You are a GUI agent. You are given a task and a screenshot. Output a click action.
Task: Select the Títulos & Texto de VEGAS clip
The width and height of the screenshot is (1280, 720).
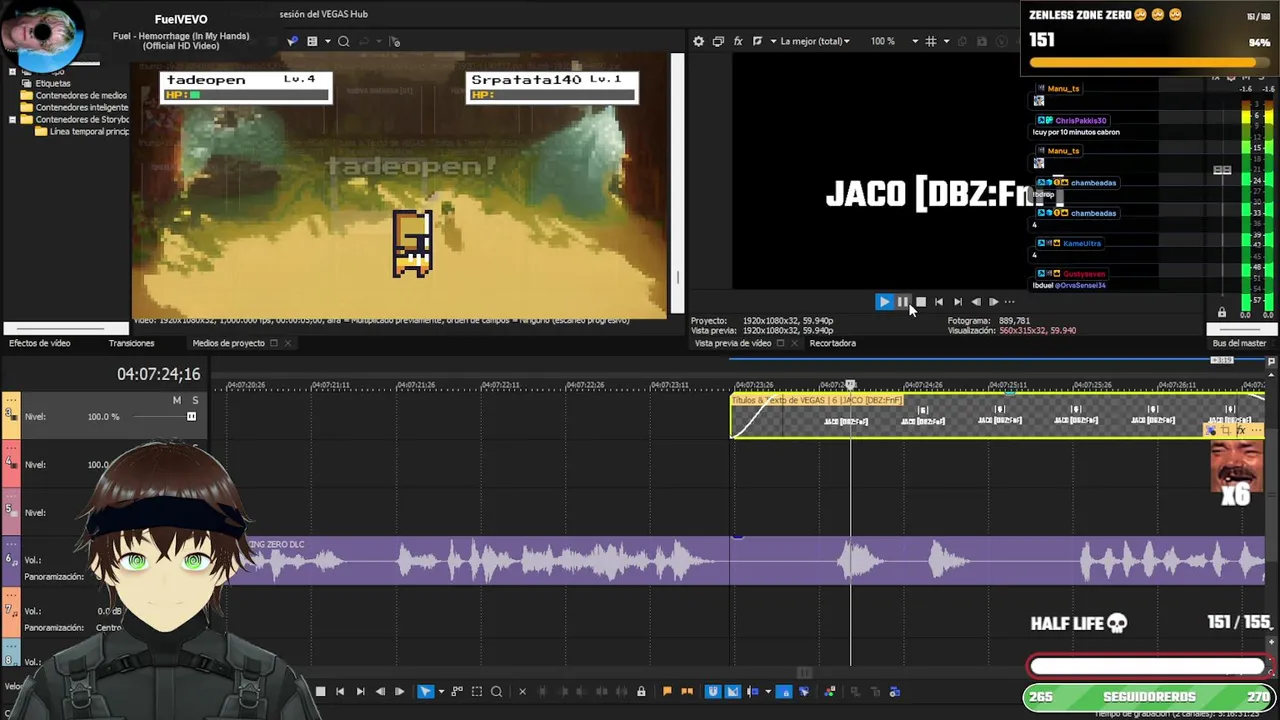click(x=997, y=415)
